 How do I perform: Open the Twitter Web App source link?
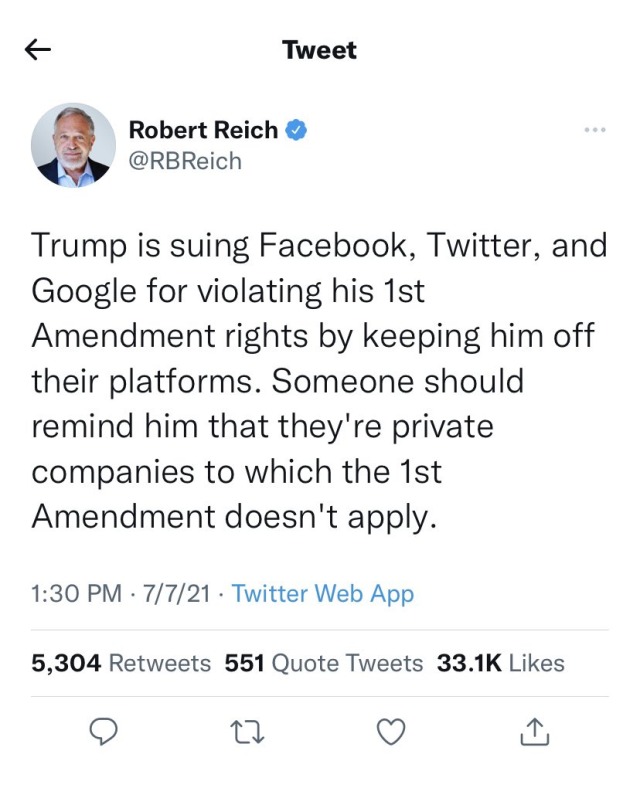[322, 594]
